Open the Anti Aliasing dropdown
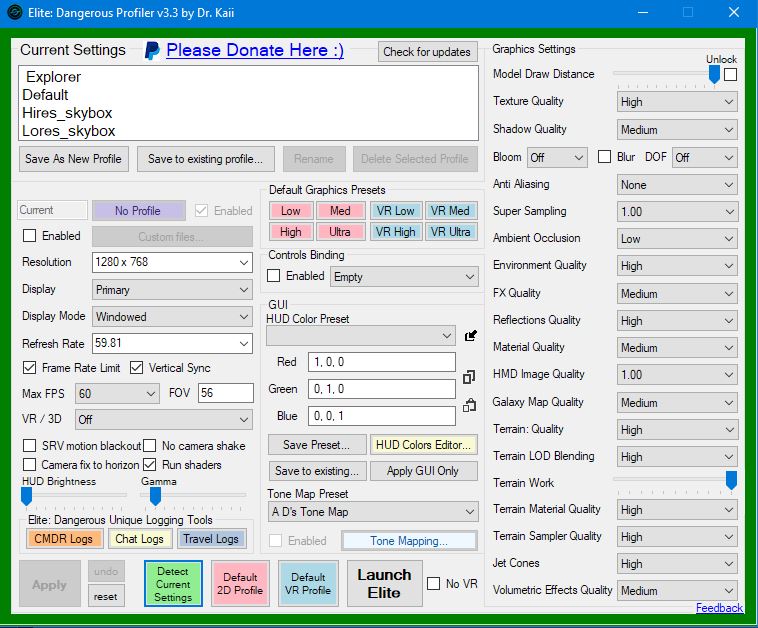 [x=677, y=185]
